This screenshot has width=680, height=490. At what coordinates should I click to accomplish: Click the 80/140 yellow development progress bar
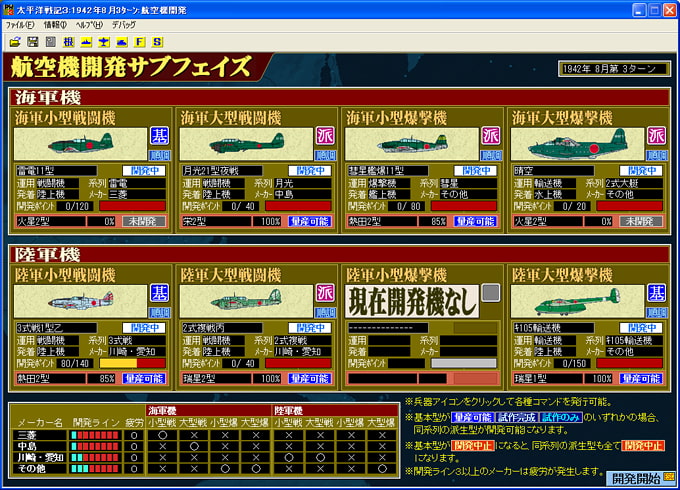(133, 363)
